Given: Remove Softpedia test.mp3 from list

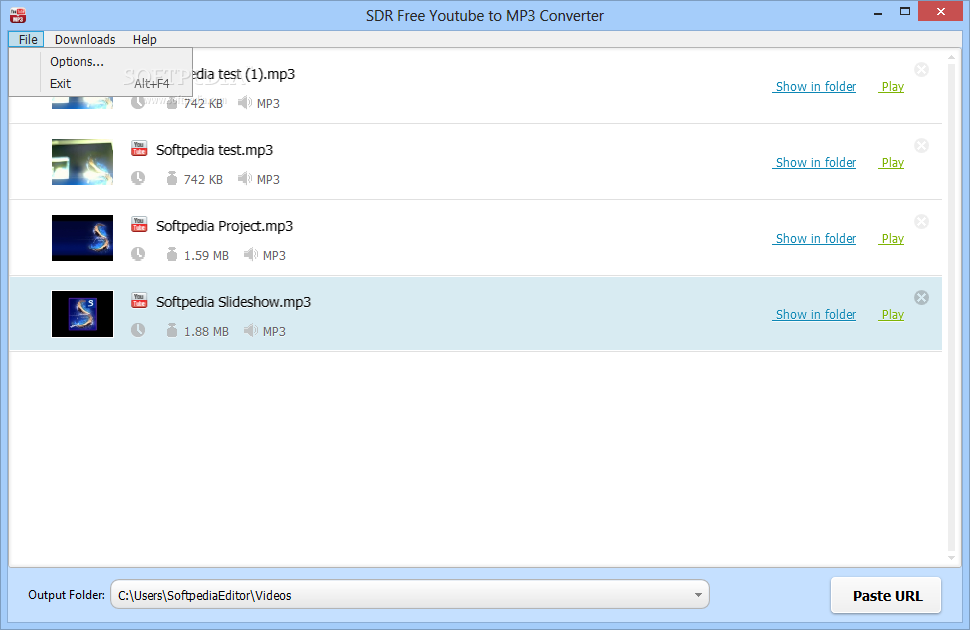Looking at the screenshot, I should [x=921, y=145].
